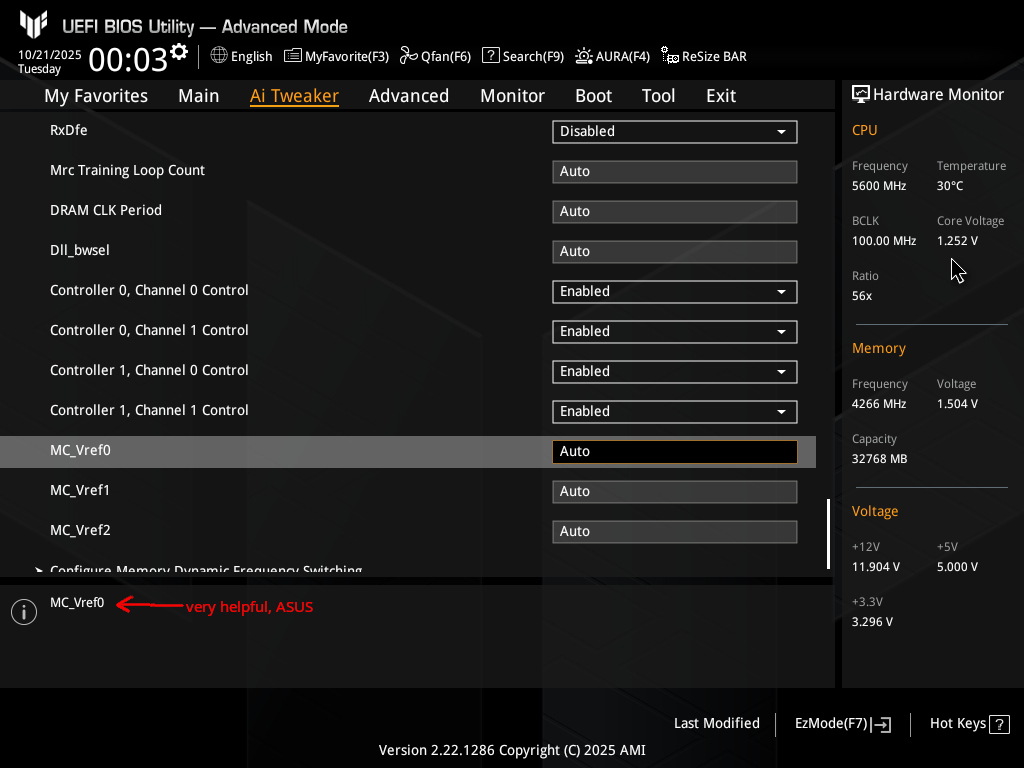Click Dll_bwsel Auto input field
This screenshot has width=1024, height=768.
[x=675, y=251]
